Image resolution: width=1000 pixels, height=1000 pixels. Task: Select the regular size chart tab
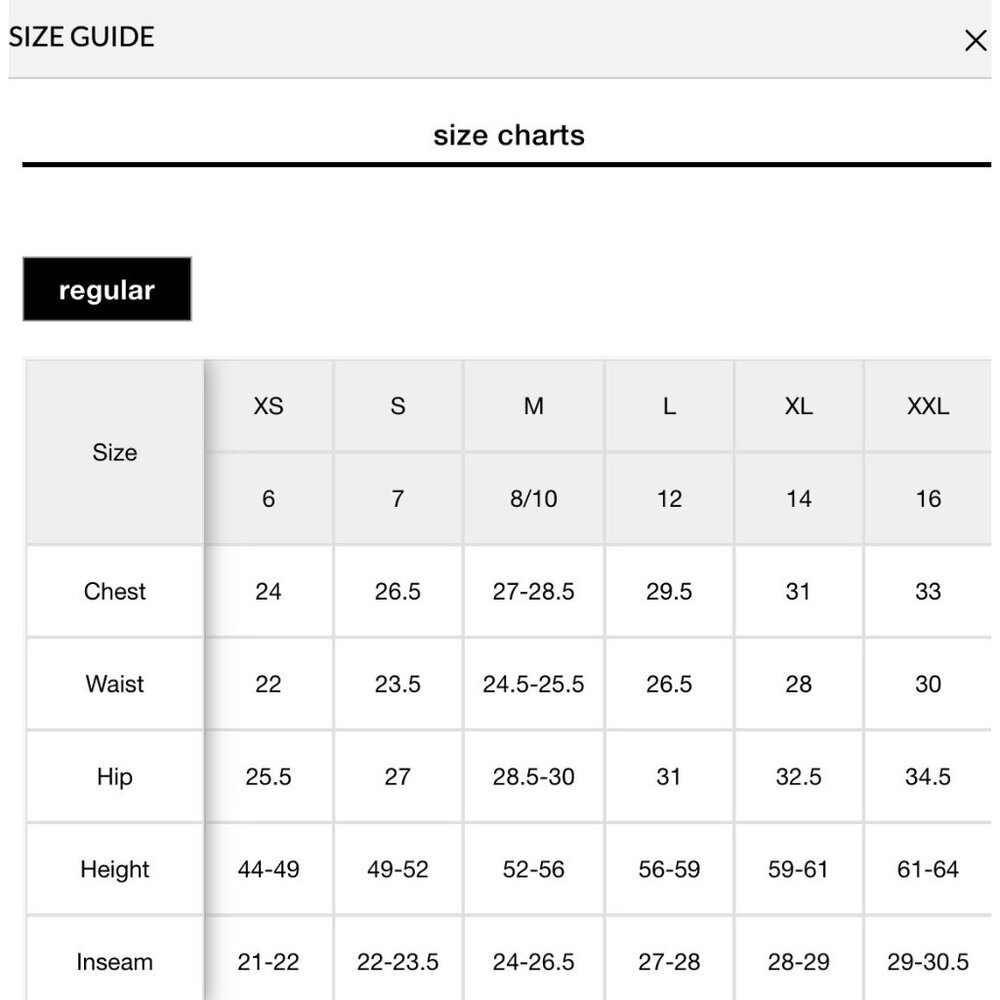click(107, 289)
